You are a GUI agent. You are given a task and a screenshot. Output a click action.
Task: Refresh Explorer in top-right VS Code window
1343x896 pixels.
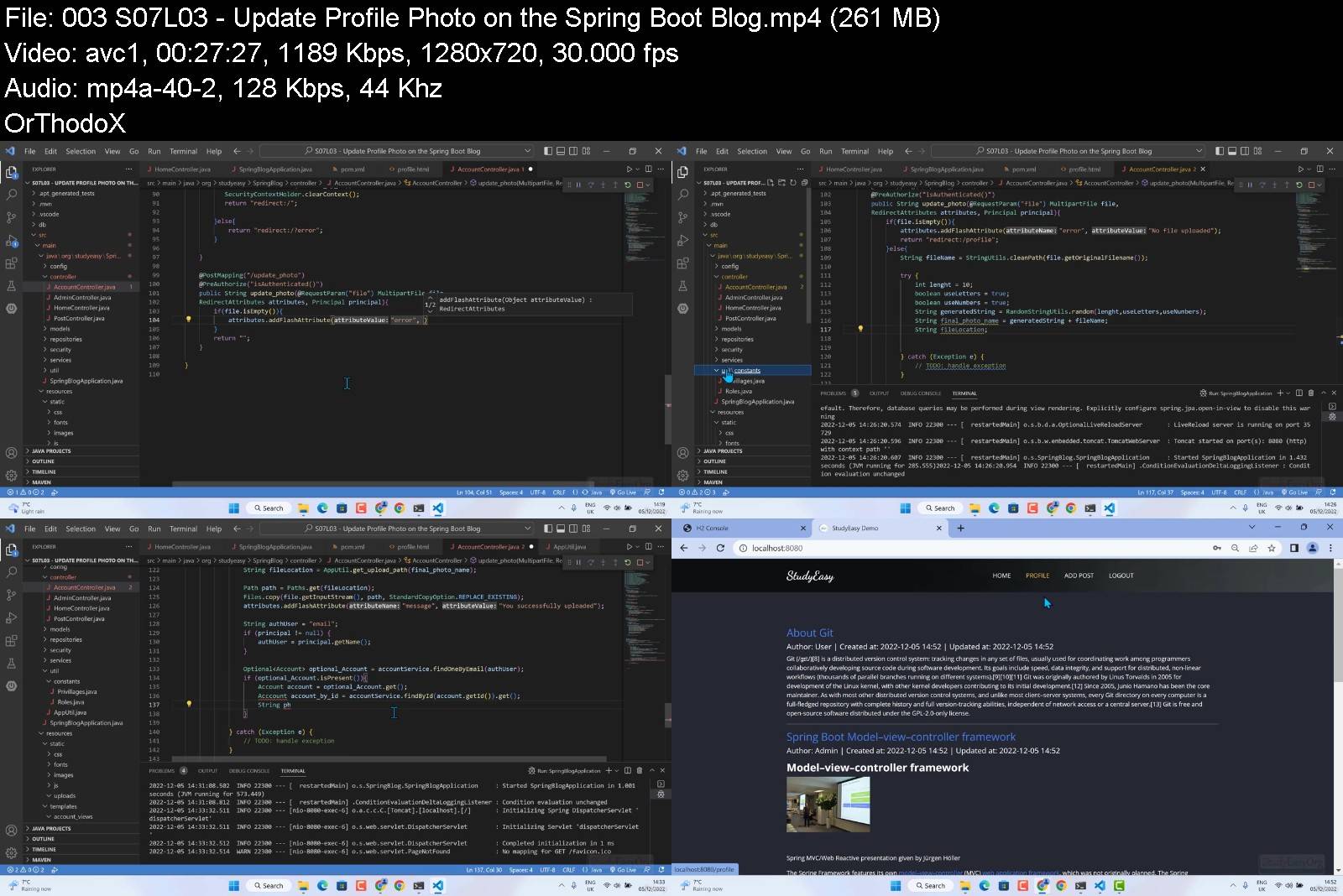click(792, 182)
